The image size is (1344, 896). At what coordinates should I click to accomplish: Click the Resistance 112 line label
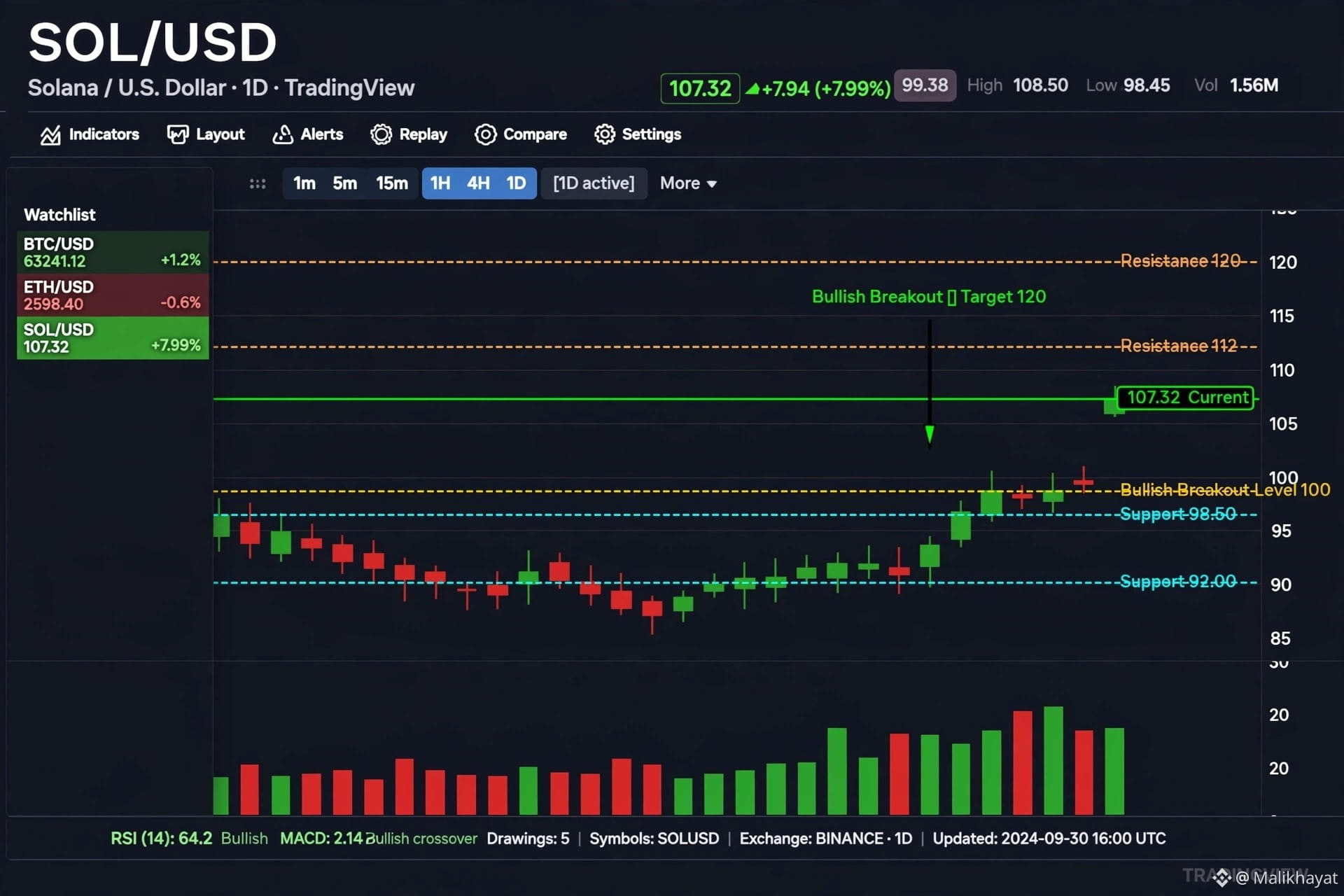(x=1179, y=346)
